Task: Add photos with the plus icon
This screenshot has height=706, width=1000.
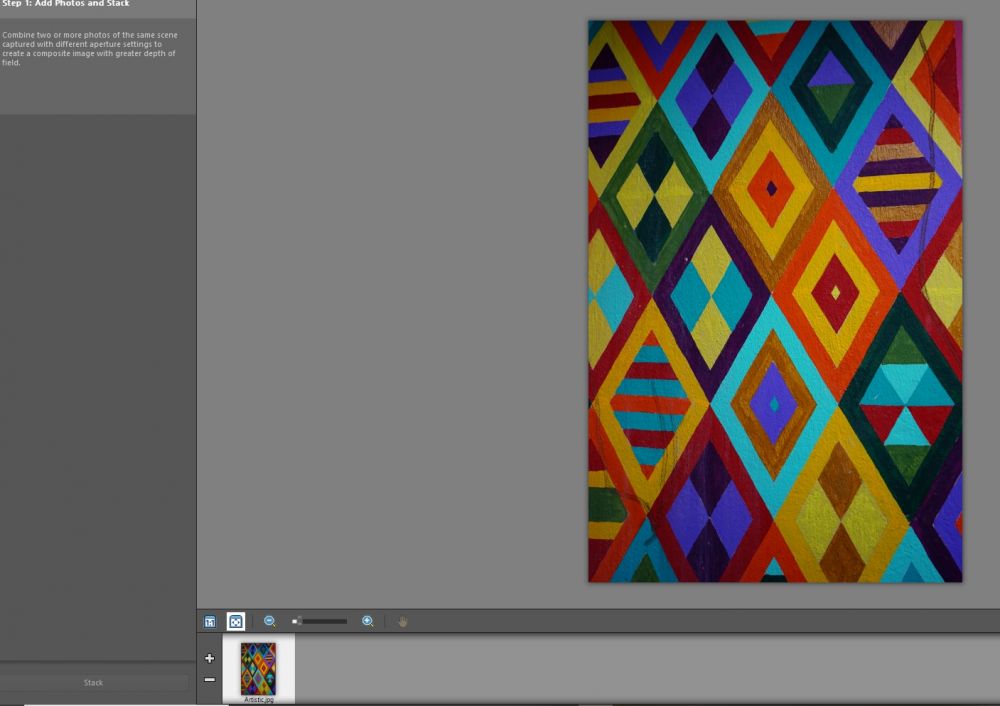Action: click(x=209, y=658)
